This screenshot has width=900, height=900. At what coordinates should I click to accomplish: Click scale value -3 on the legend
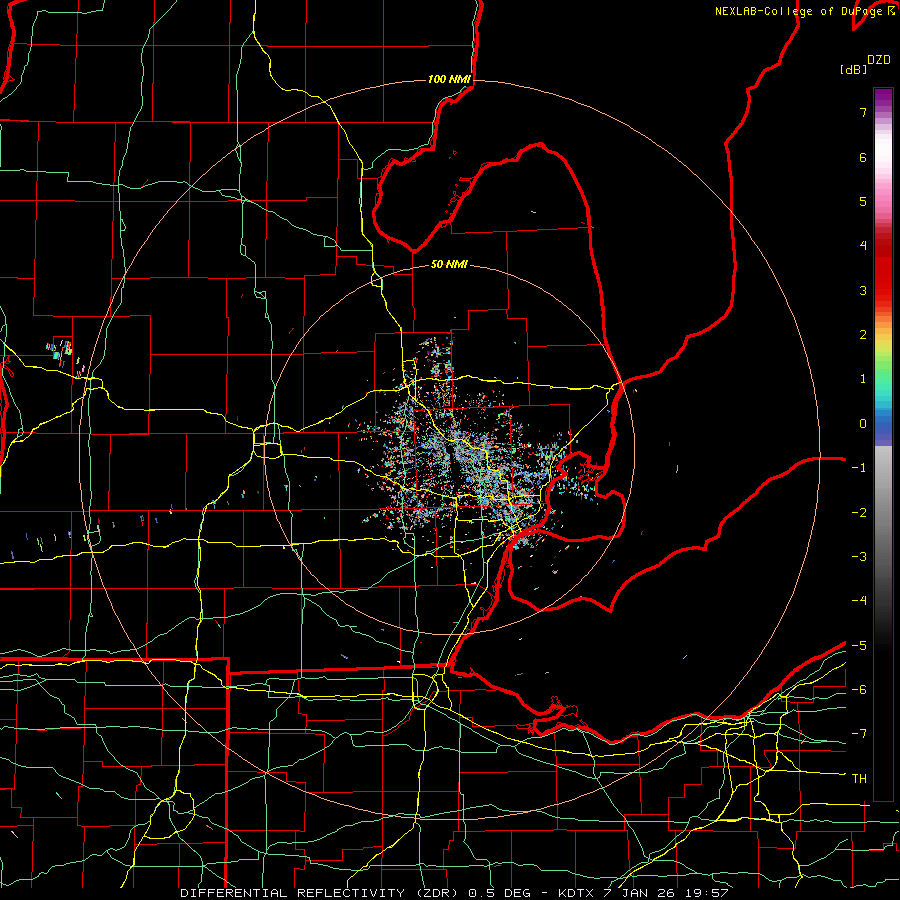click(x=859, y=557)
